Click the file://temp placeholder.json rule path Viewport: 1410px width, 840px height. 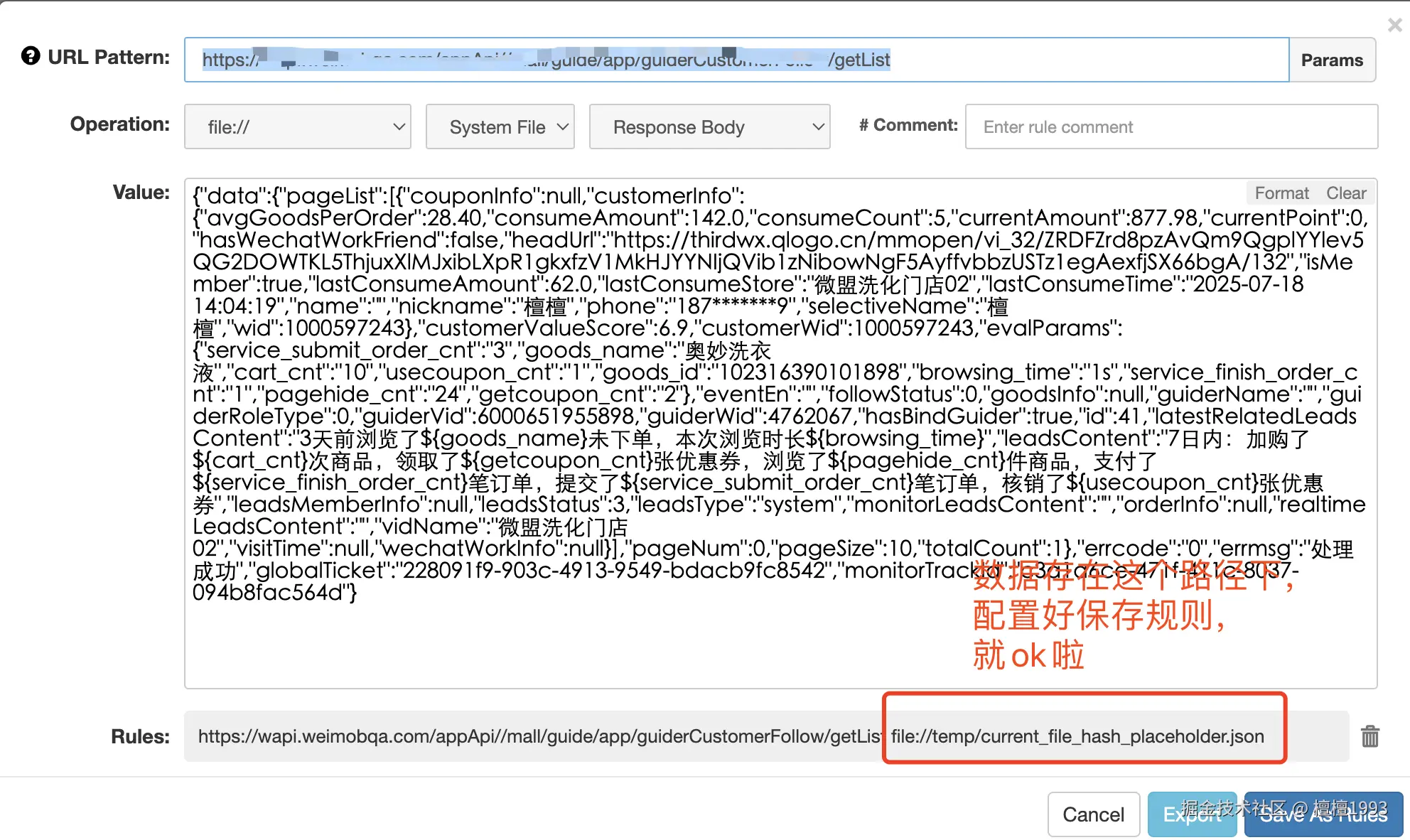(1077, 736)
